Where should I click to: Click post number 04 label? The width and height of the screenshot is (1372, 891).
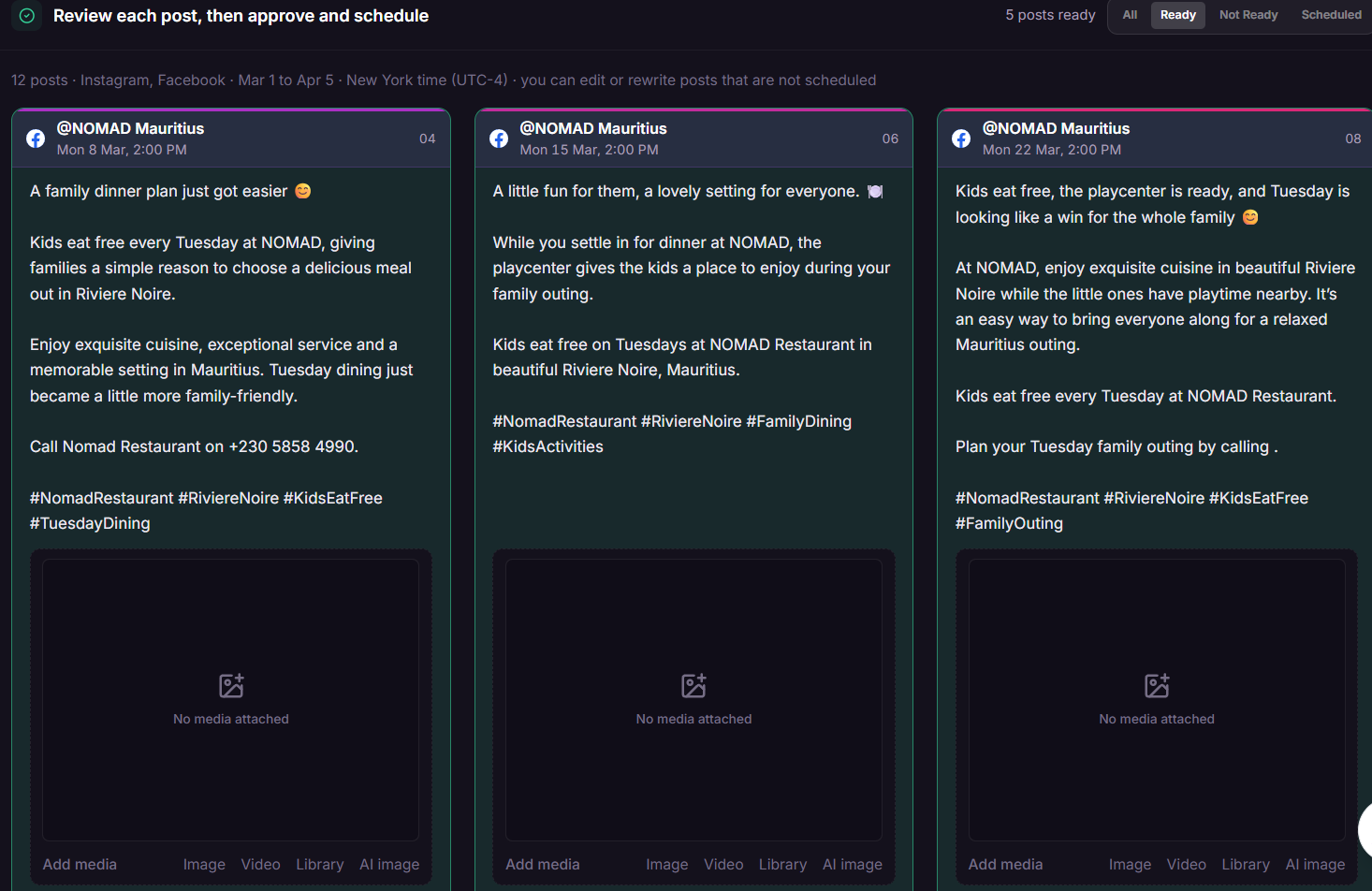point(428,139)
